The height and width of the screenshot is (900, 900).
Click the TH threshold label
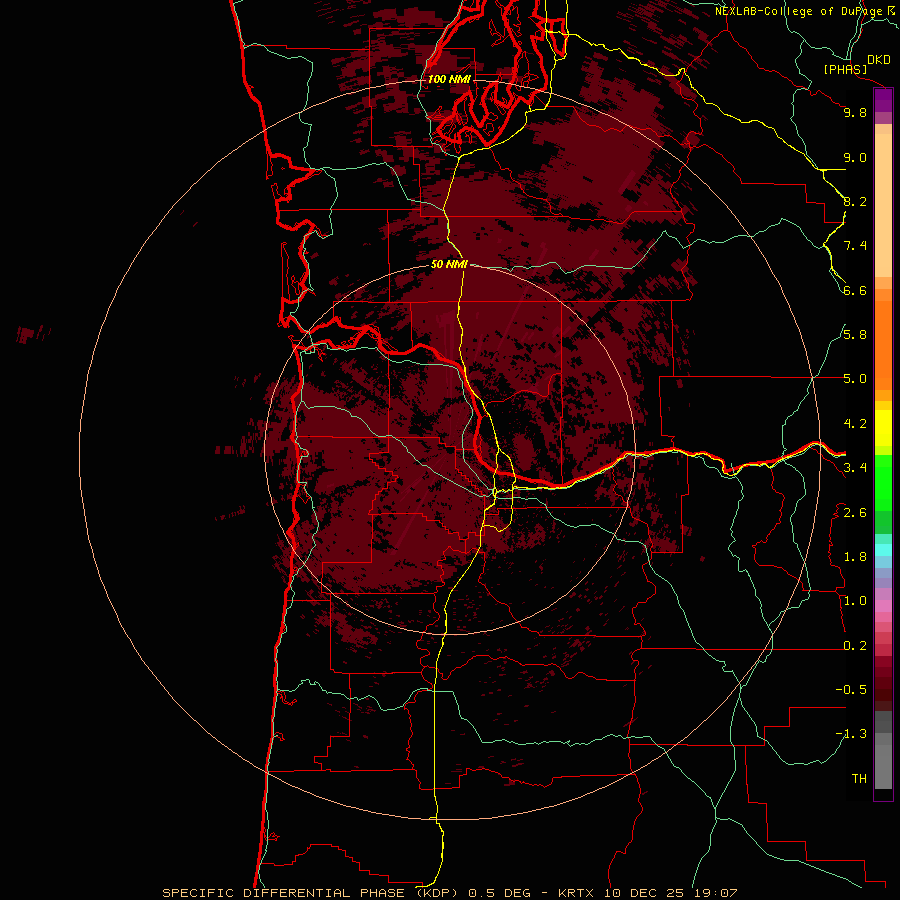point(859,779)
